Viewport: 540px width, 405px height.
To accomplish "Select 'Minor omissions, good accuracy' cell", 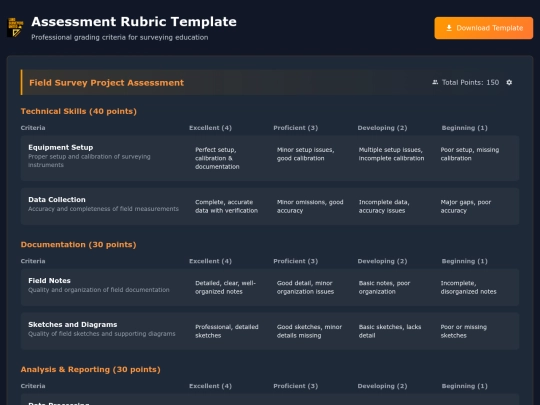I will pyautogui.click(x=310, y=206).
